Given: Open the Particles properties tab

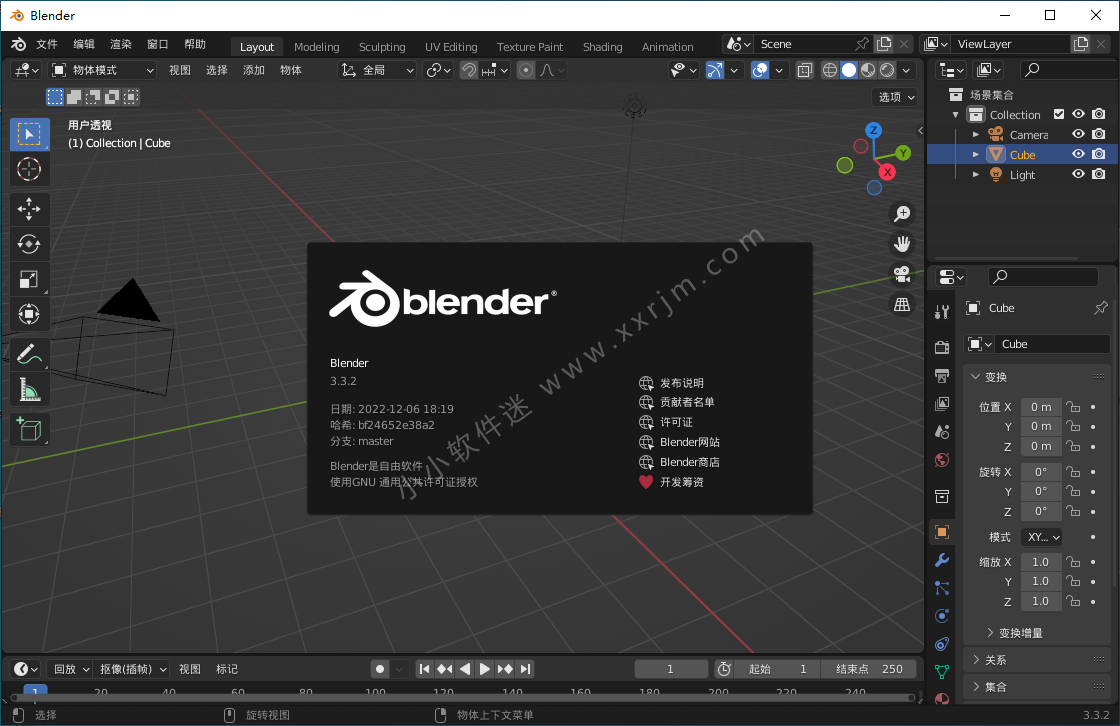Looking at the screenshot, I should click(x=942, y=588).
